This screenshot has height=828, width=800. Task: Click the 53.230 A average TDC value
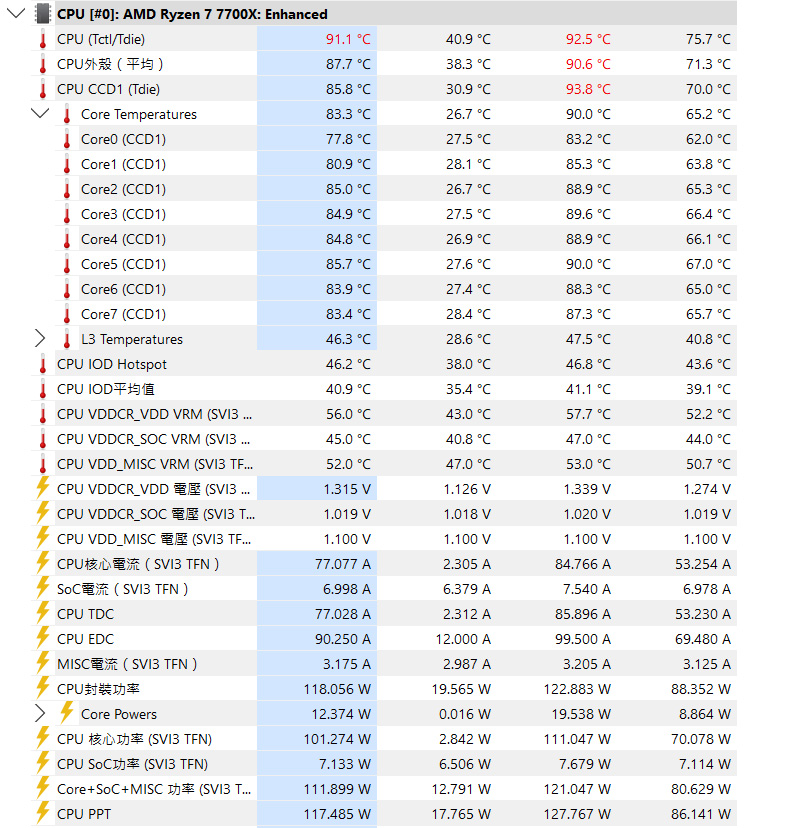702,614
